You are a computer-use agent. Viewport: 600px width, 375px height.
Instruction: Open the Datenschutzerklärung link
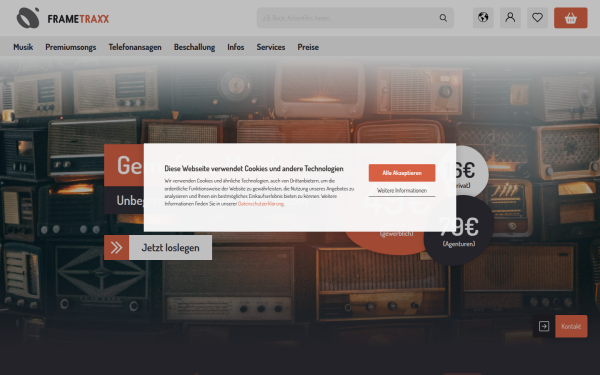(261, 204)
